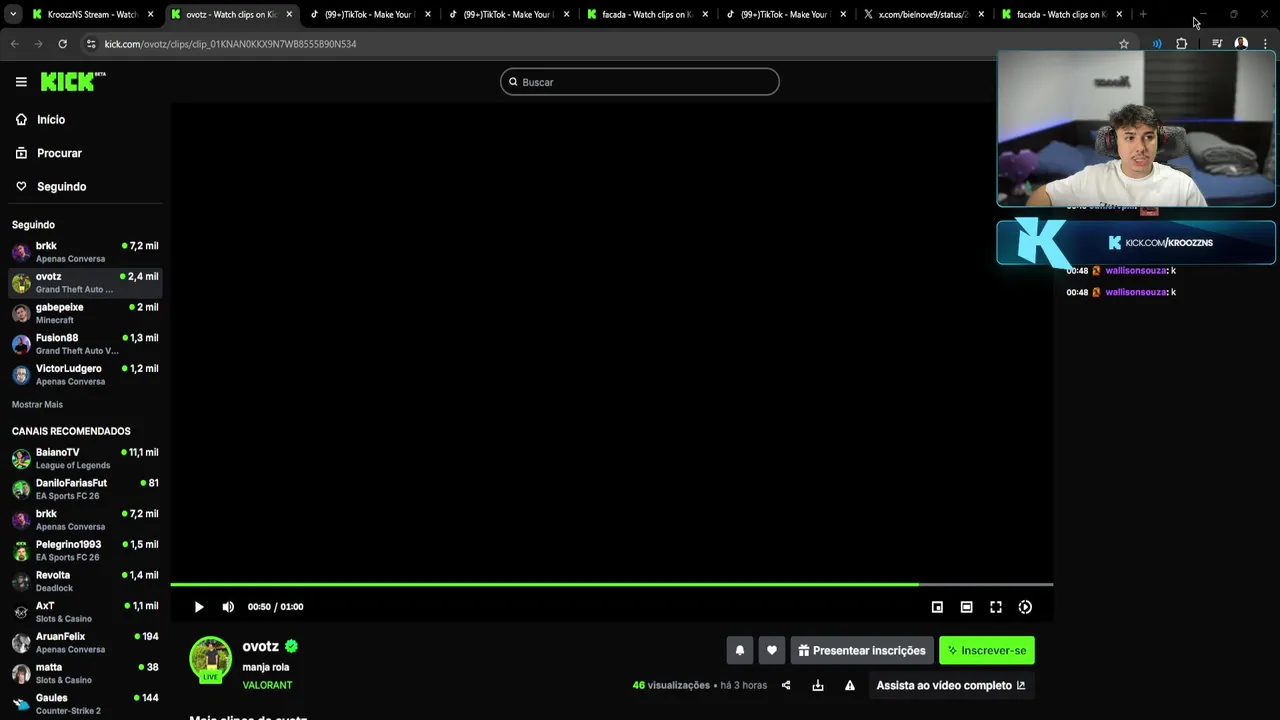Download the clip icon
This screenshot has width=1280, height=720.
click(818, 685)
